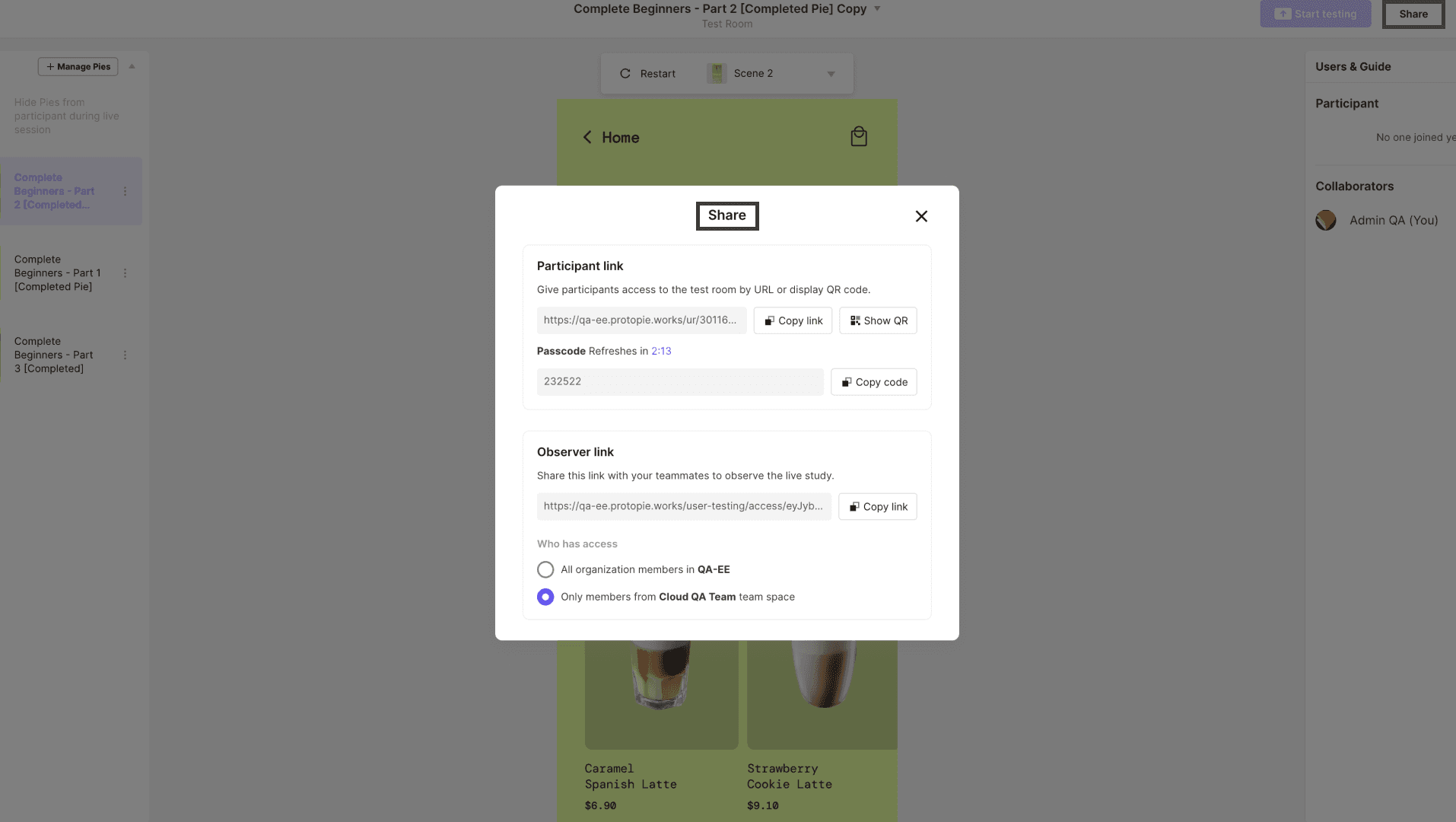Select Complete Beginners Part 3 pie

[x=54, y=355]
